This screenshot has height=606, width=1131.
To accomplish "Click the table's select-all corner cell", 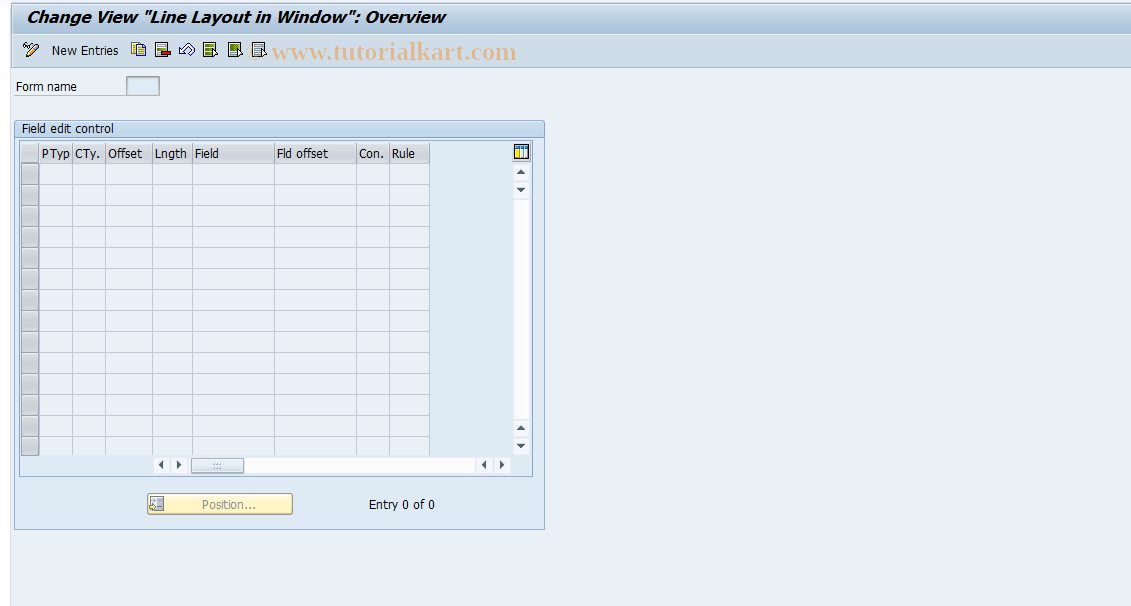I will [x=30, y=153].
